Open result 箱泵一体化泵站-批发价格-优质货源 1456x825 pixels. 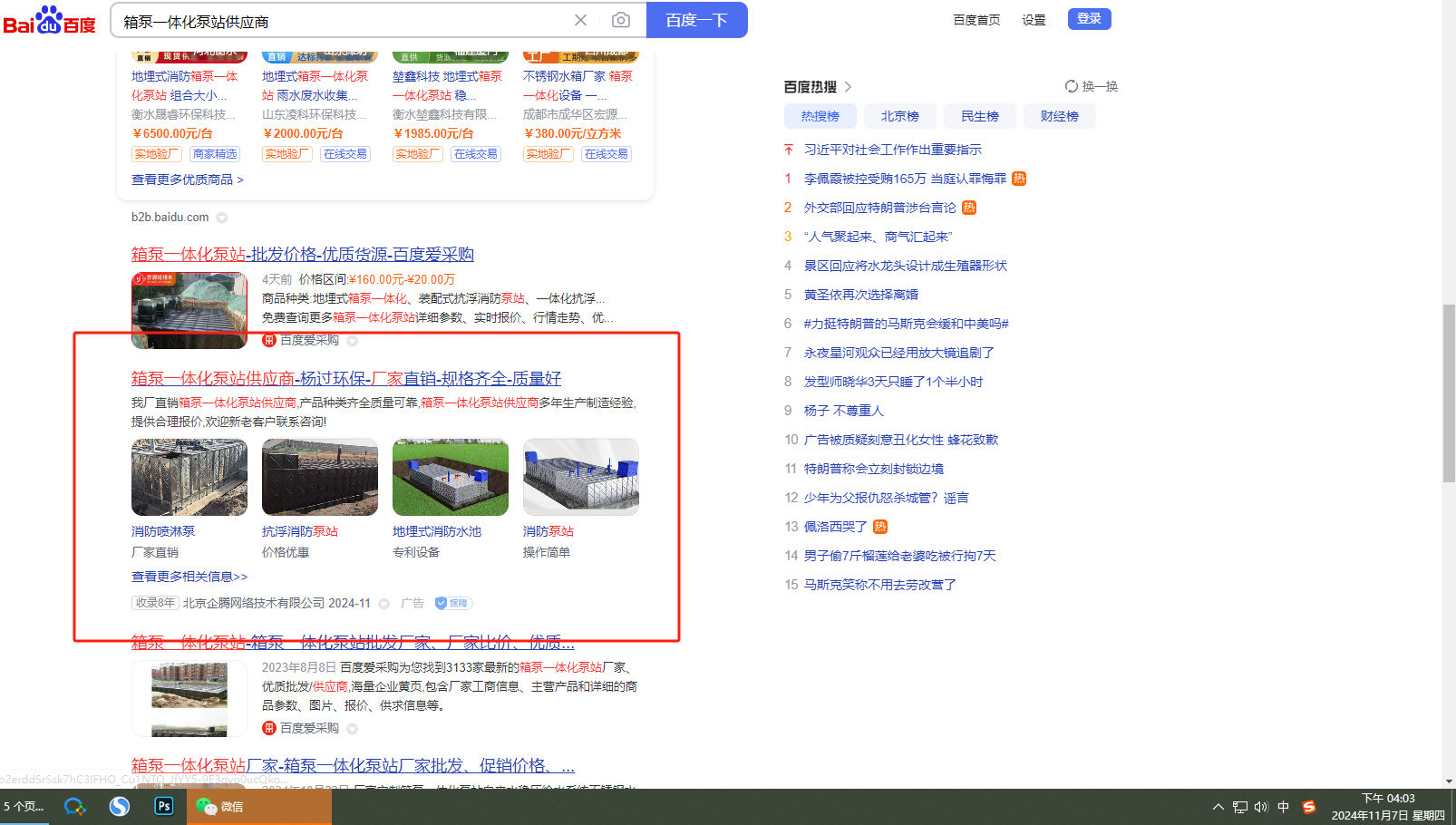303,254
